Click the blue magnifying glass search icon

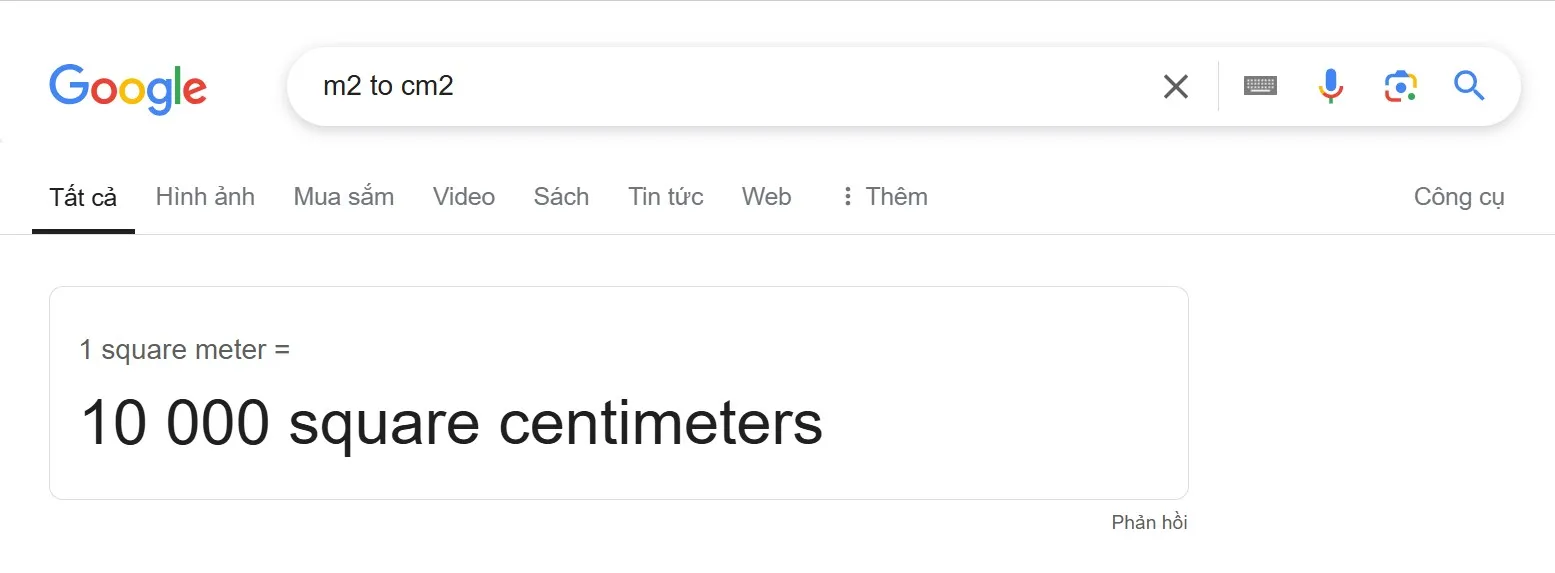point(1469,86)
